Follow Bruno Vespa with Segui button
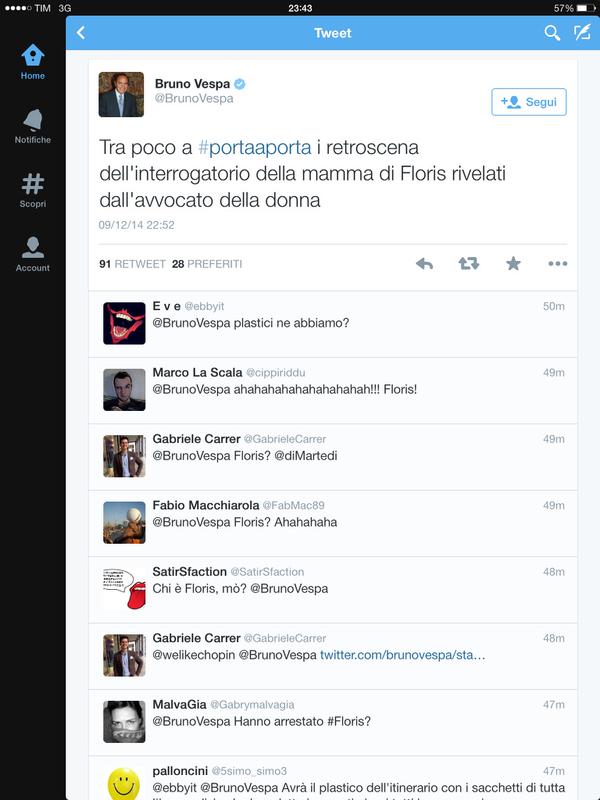The width and height of the screenshot is (600, 800). tap(529, 102)
